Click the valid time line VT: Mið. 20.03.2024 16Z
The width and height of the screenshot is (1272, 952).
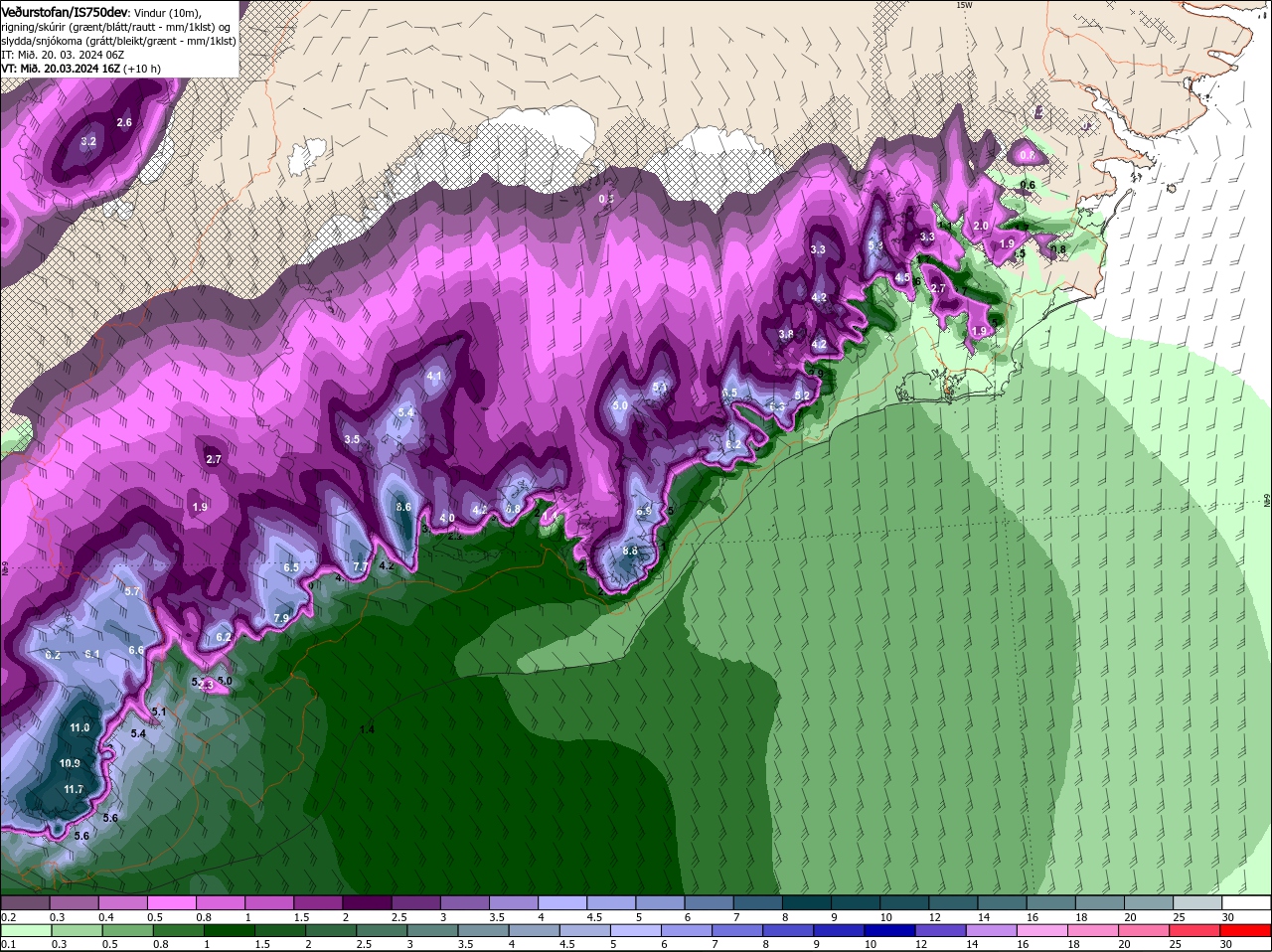point(62,69)
